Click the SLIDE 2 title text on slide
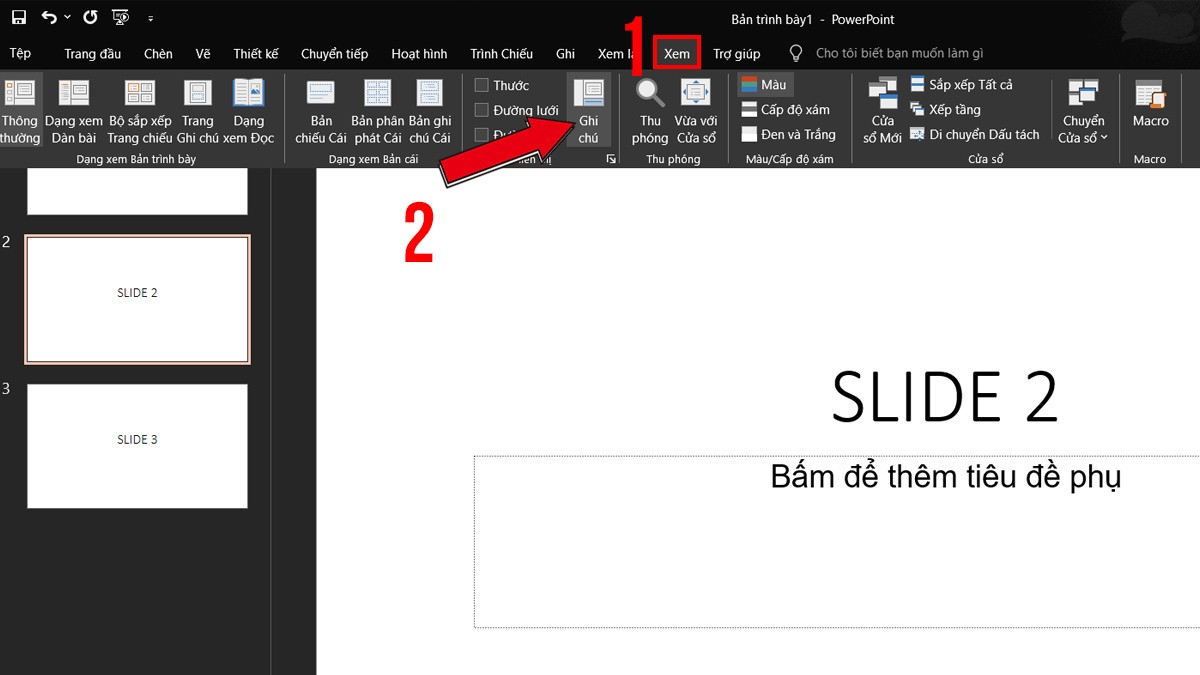1200x675 pixels. (945, 397)
